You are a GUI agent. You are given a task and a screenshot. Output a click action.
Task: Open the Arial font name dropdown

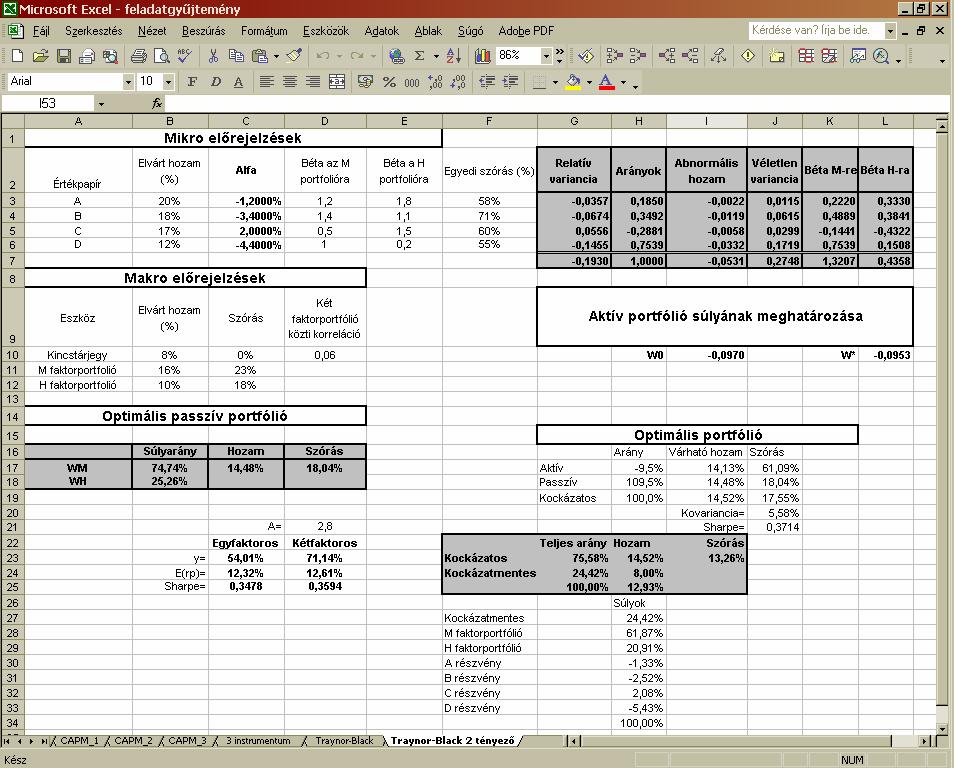128,82
